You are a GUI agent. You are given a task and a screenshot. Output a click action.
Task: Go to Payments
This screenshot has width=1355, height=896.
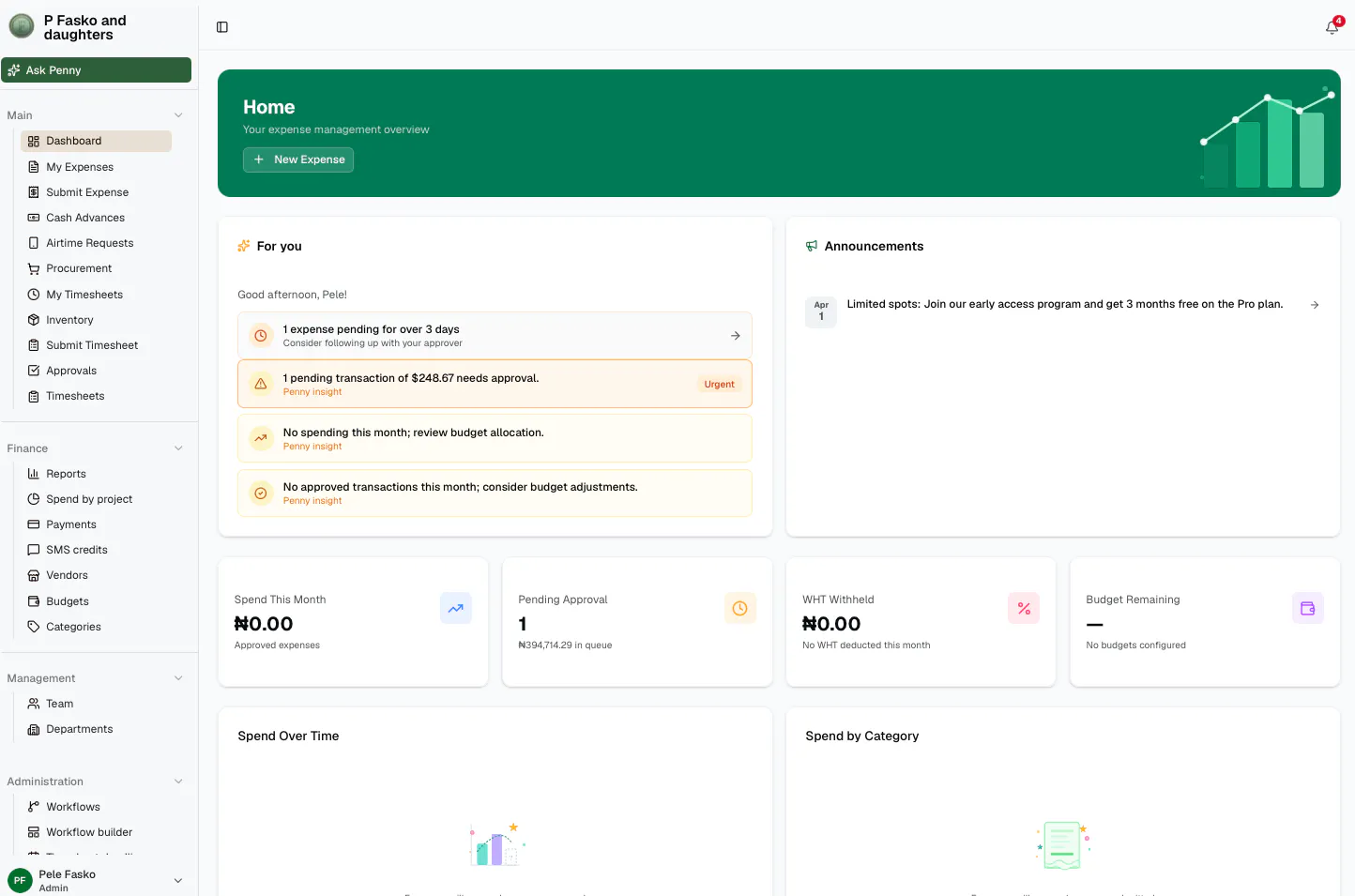coord(96,524)
